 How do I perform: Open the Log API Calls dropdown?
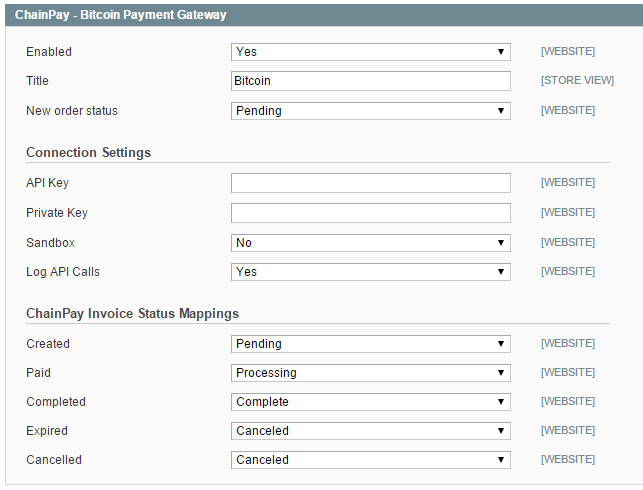click(371, 272)
